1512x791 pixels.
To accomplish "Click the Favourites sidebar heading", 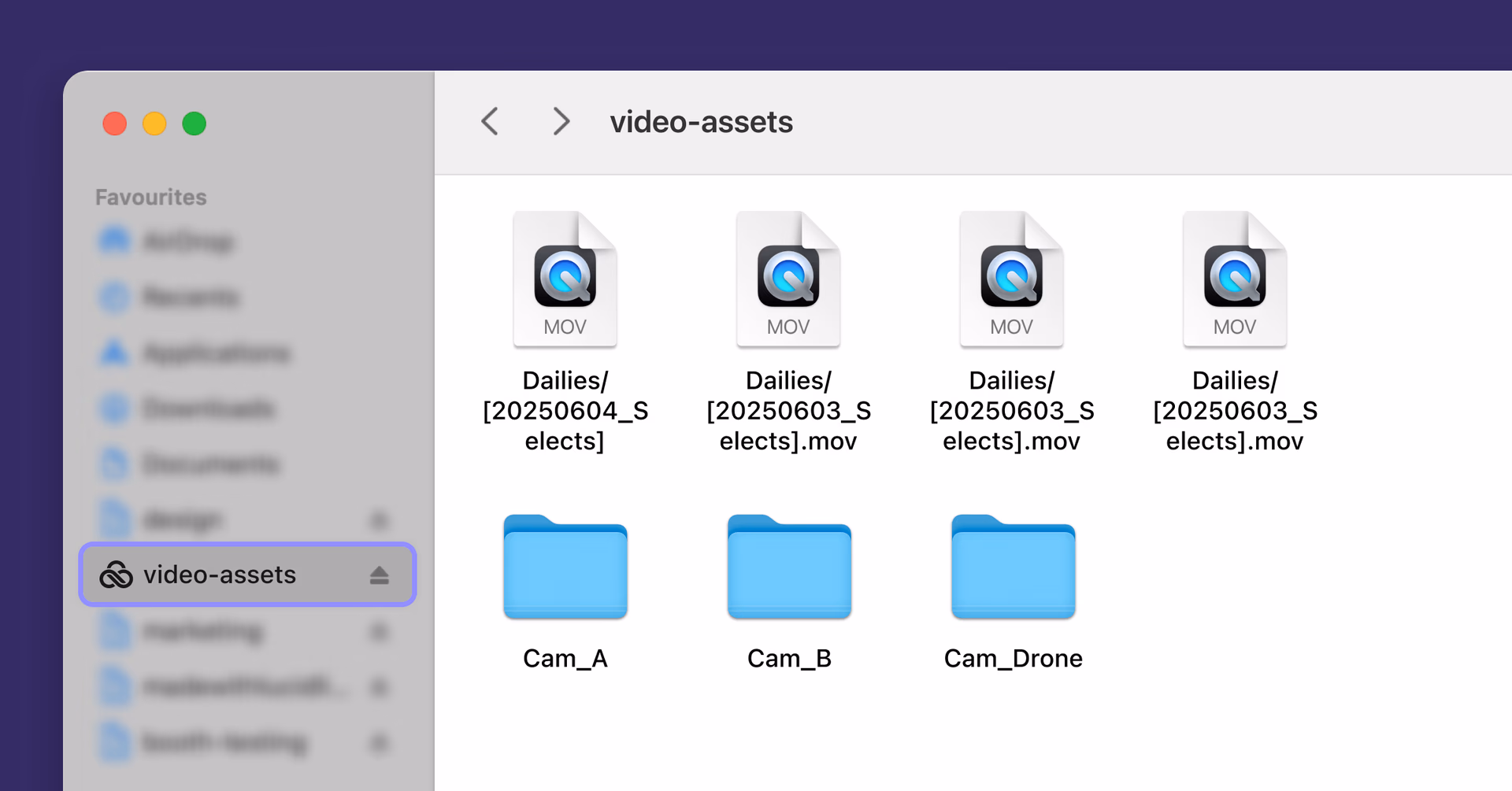I will click(151, 197).
